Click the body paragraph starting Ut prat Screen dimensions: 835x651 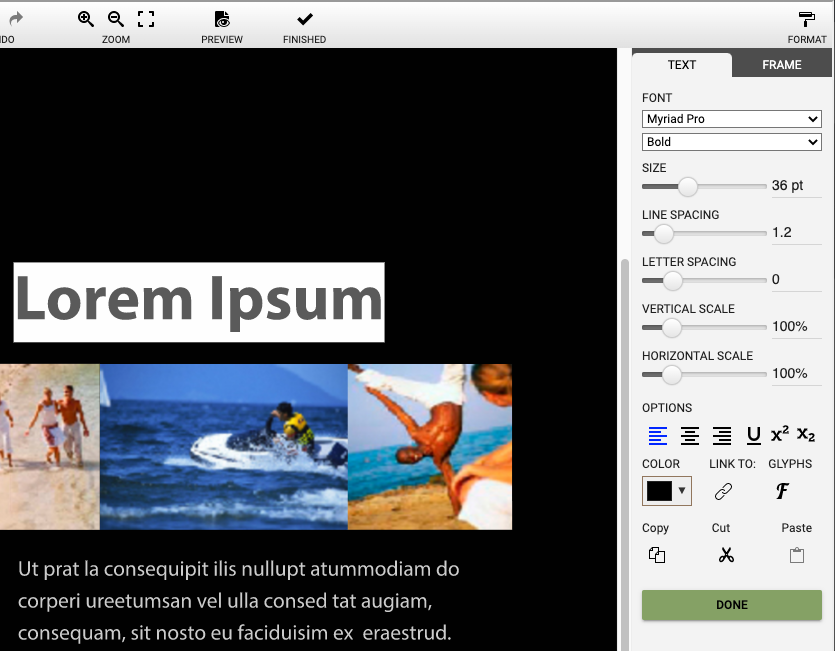pos(239,601)
